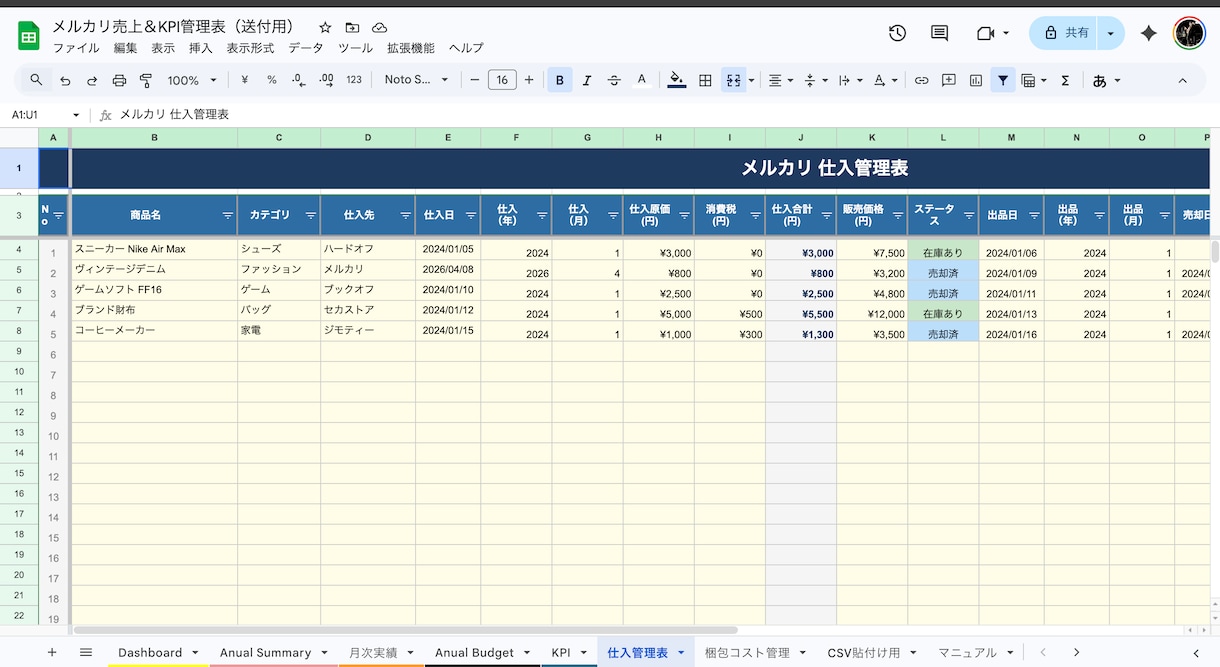Switch to the Dashboard sheet tab

tap(150, 652)
